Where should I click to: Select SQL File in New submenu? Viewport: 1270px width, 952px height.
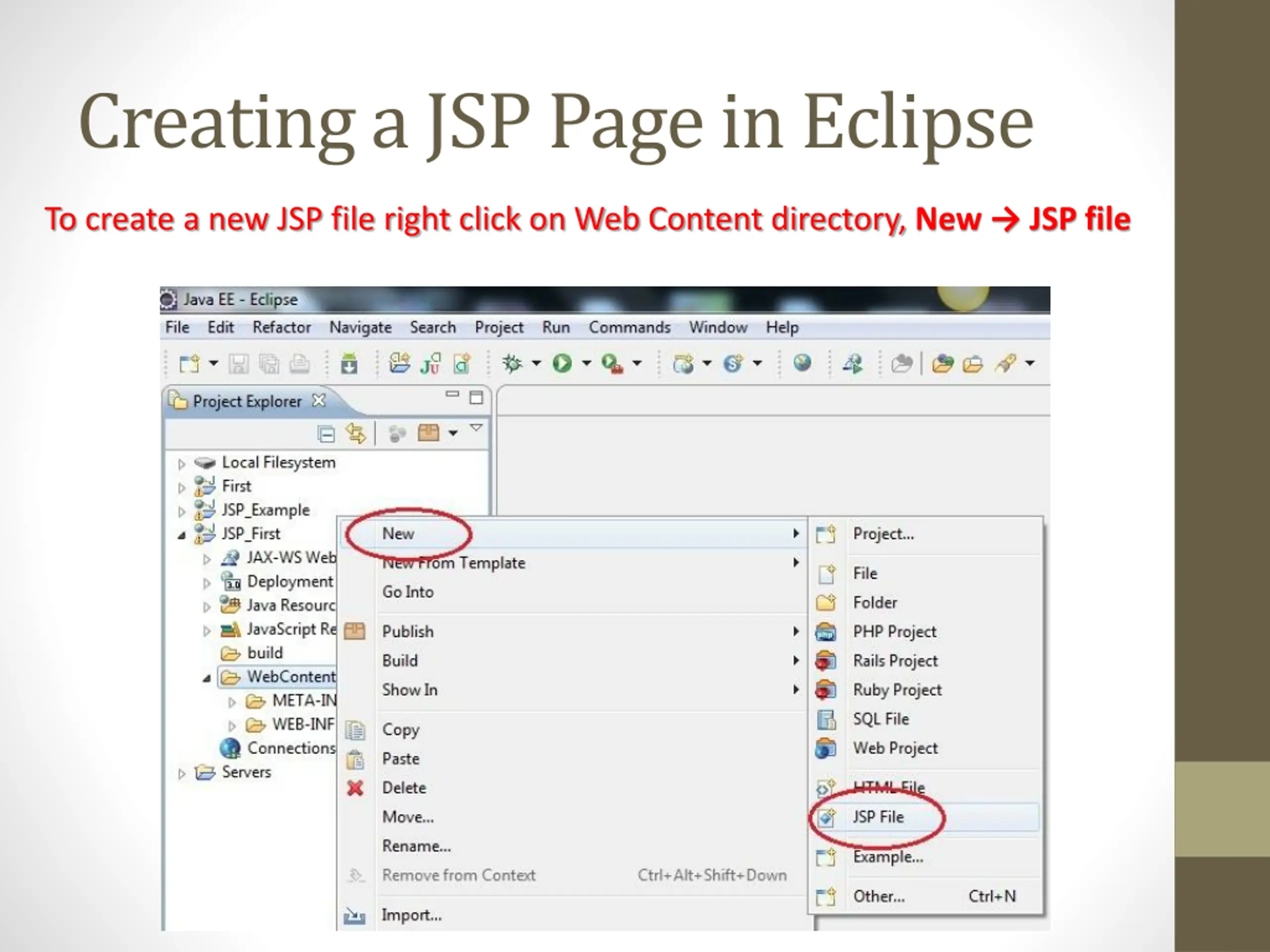[x=926, y=719]
